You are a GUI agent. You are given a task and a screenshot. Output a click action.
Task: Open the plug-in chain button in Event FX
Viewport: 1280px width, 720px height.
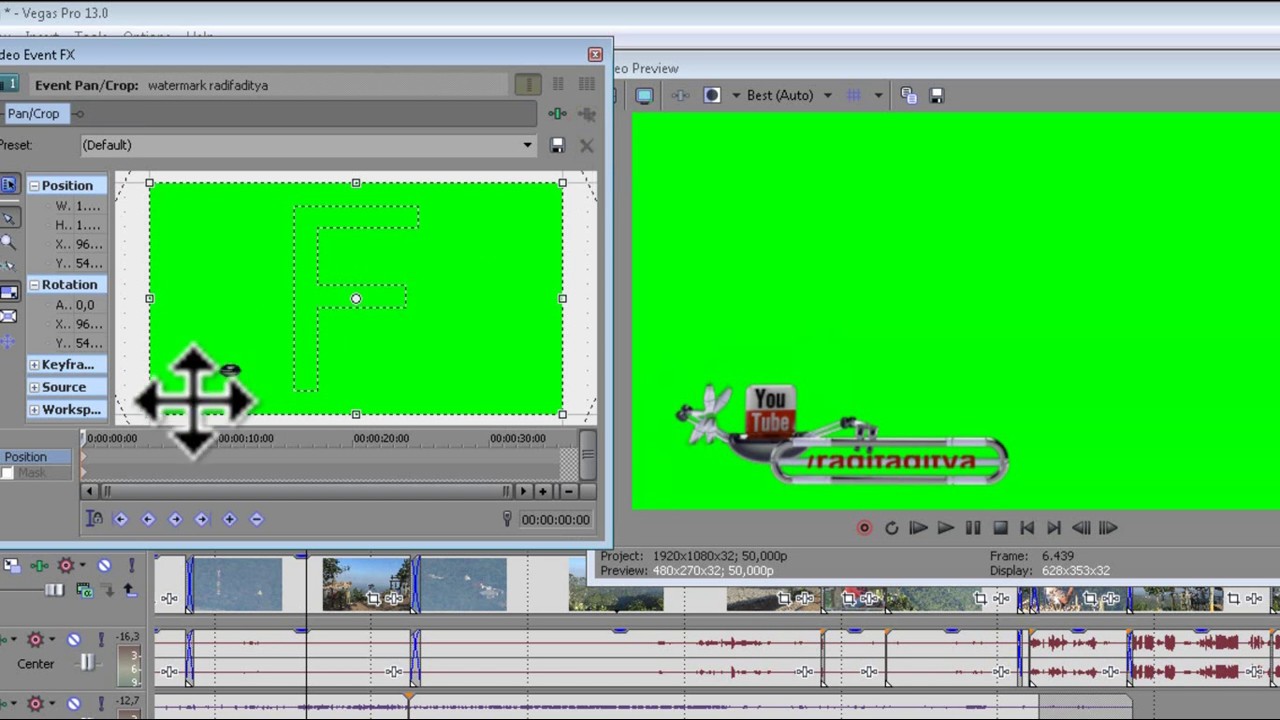pos(557,114)
